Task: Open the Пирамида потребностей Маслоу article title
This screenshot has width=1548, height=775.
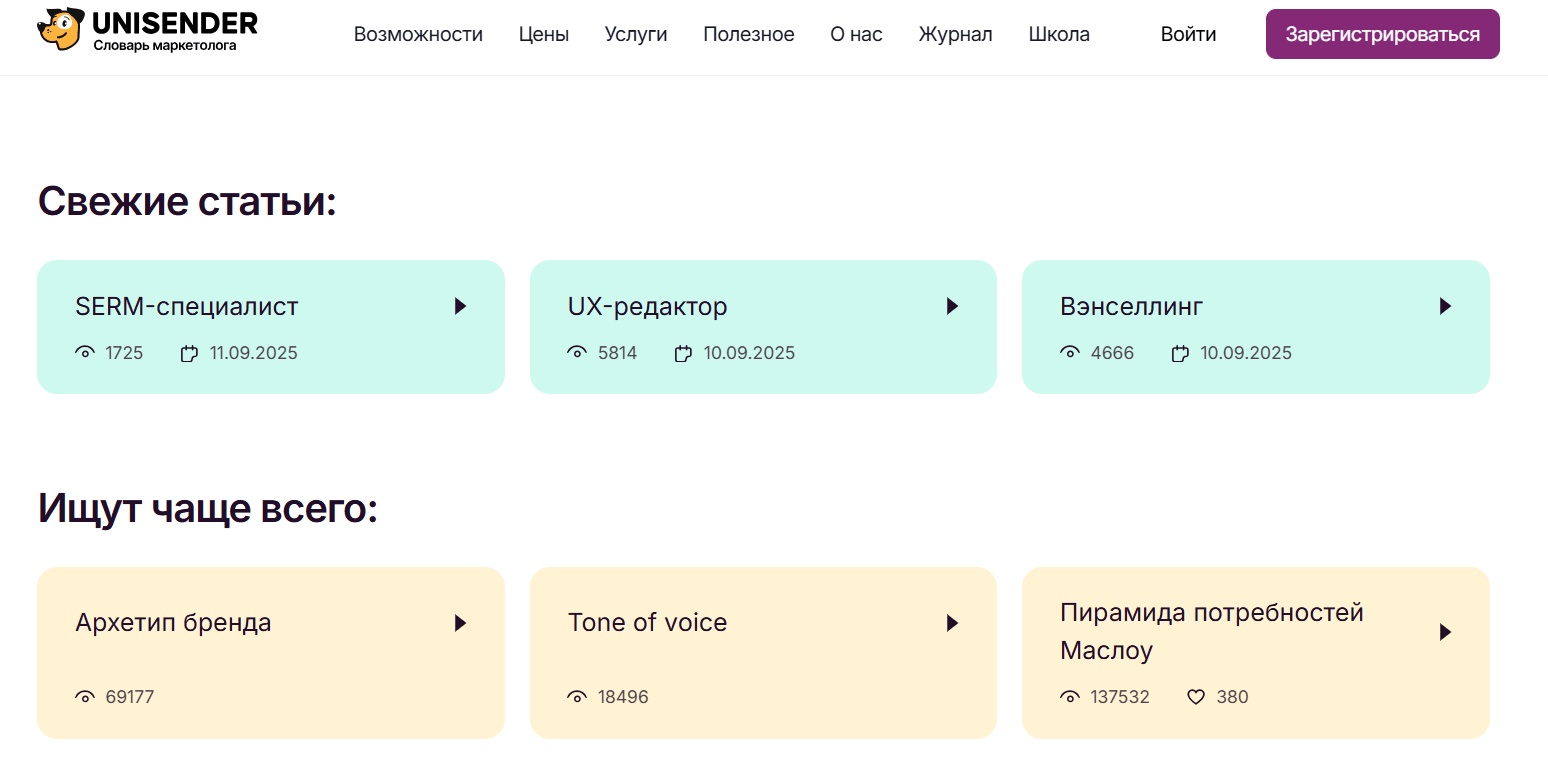Action: 1211,631
